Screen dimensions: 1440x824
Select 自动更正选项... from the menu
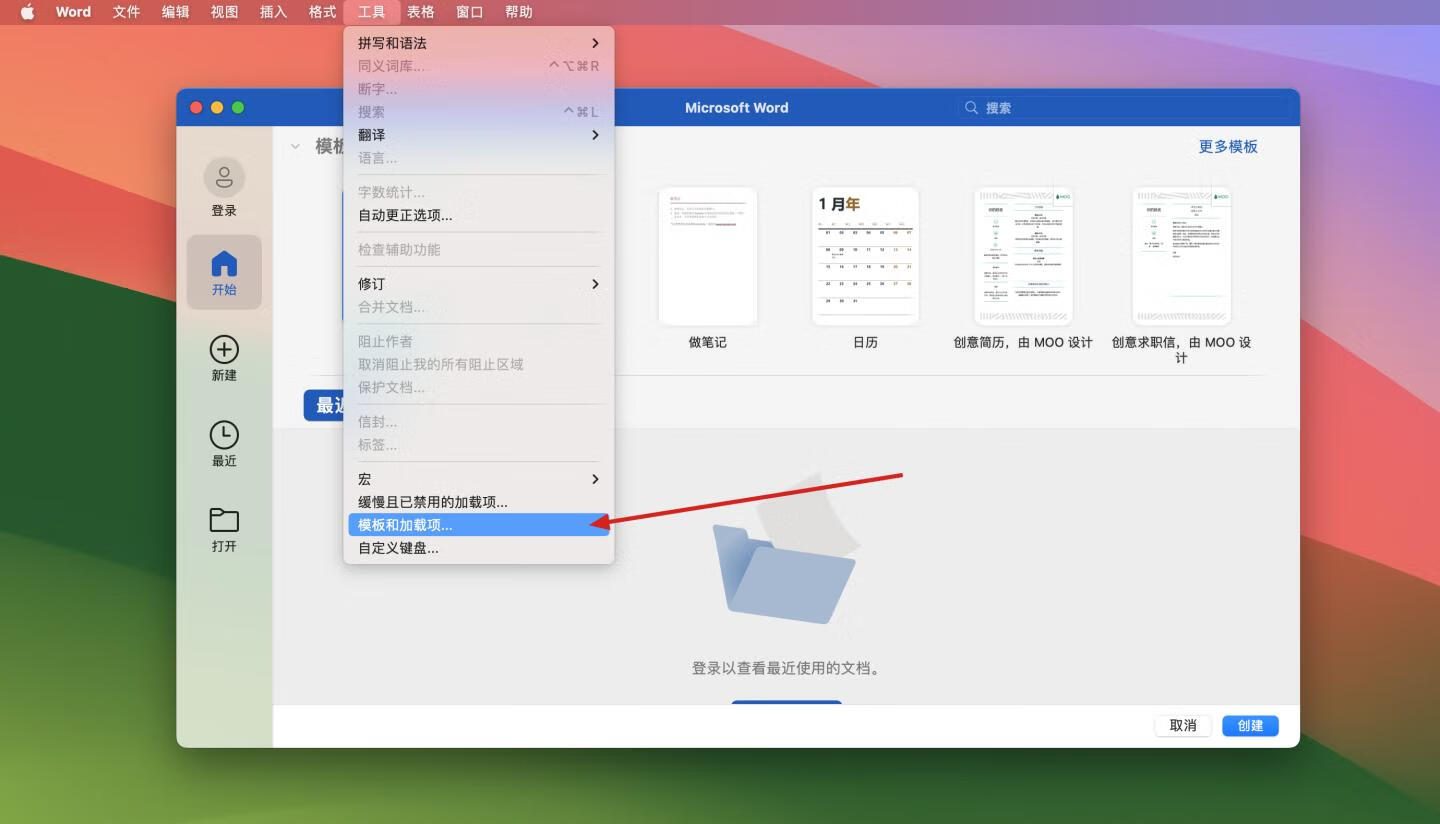[x=405, y=215]
